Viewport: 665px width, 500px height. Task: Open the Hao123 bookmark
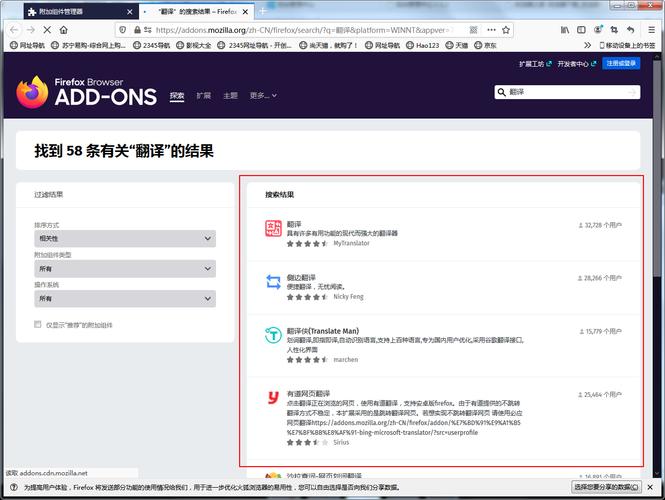click(422, 45)
